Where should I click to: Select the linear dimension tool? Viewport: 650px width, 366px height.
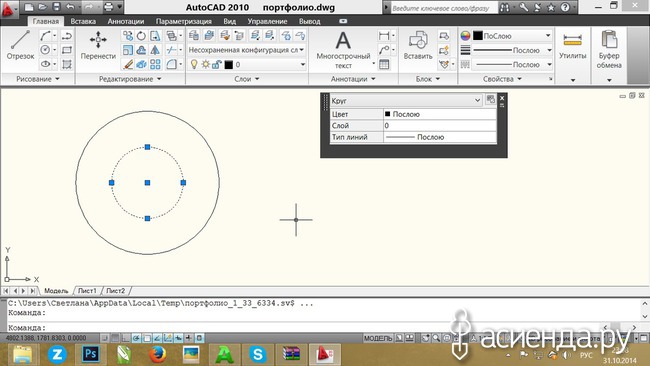tap(384, 36)
